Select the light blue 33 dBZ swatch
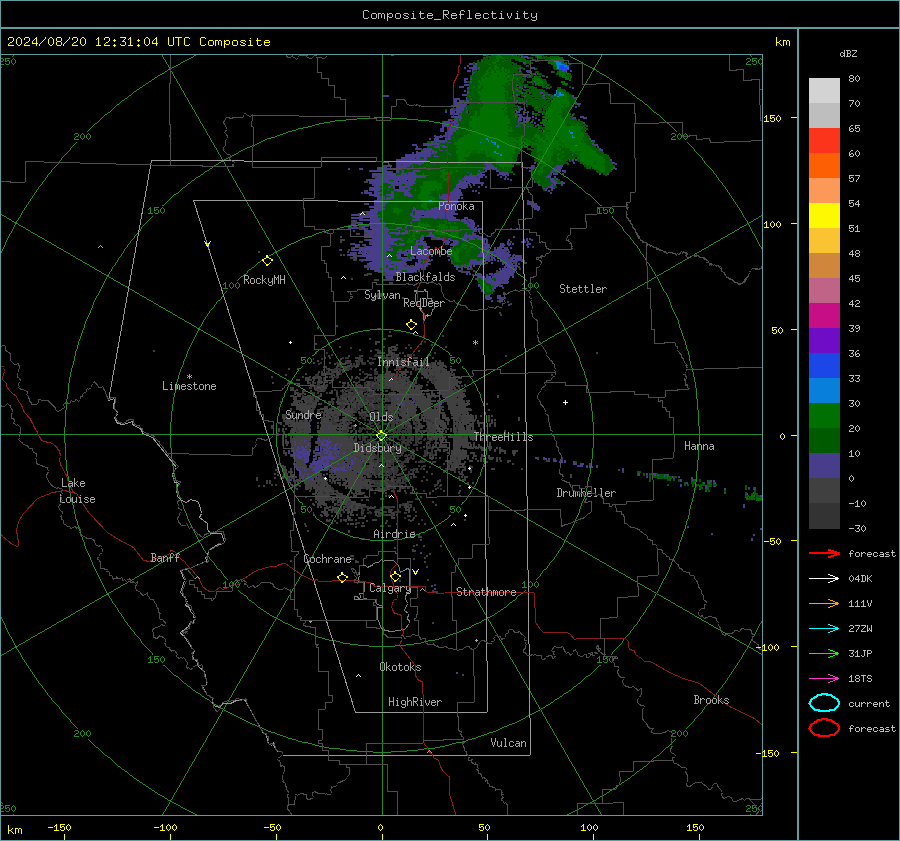 pos(824,390)
